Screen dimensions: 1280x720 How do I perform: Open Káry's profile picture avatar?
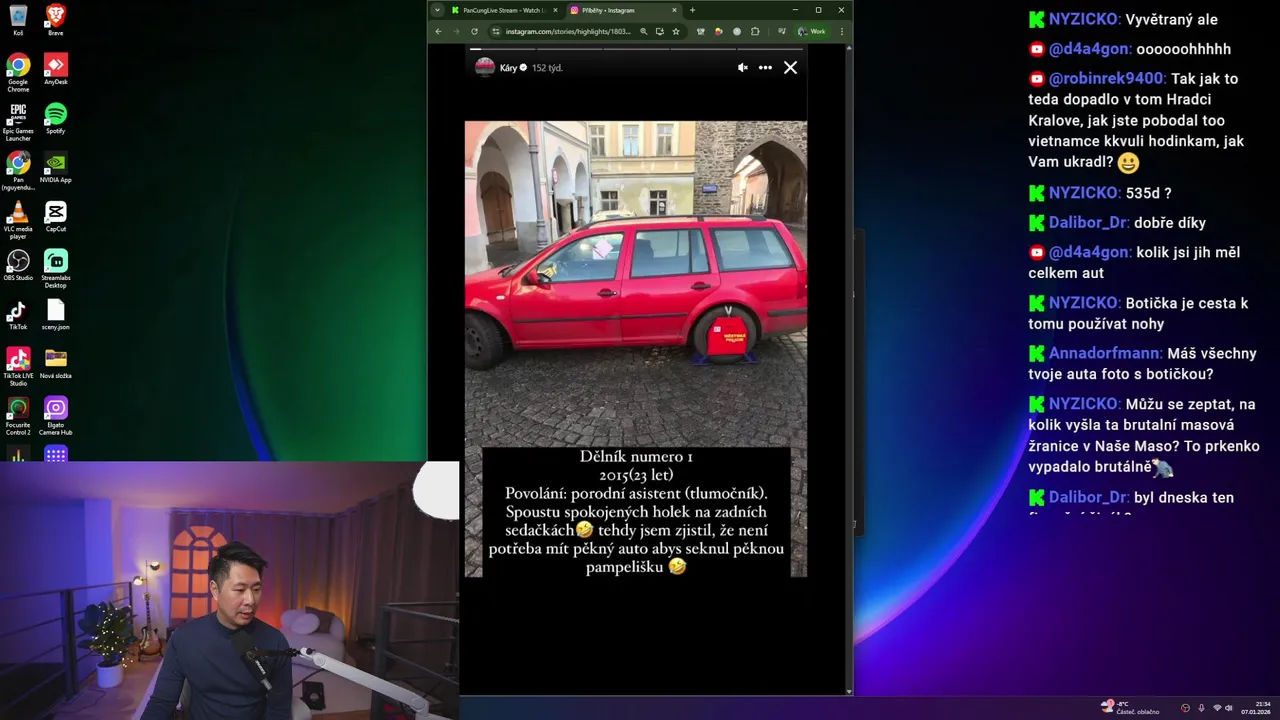click(484, 68)
